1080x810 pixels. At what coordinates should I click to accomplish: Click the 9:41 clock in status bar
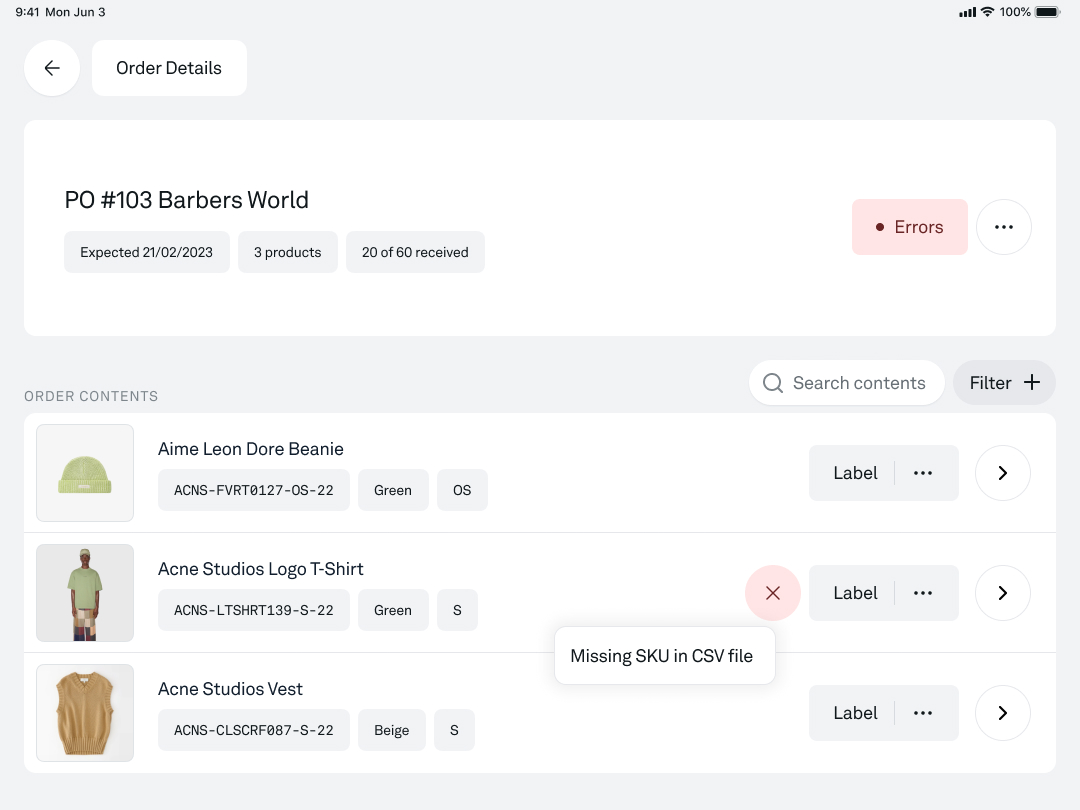click(x=28, y=12)
